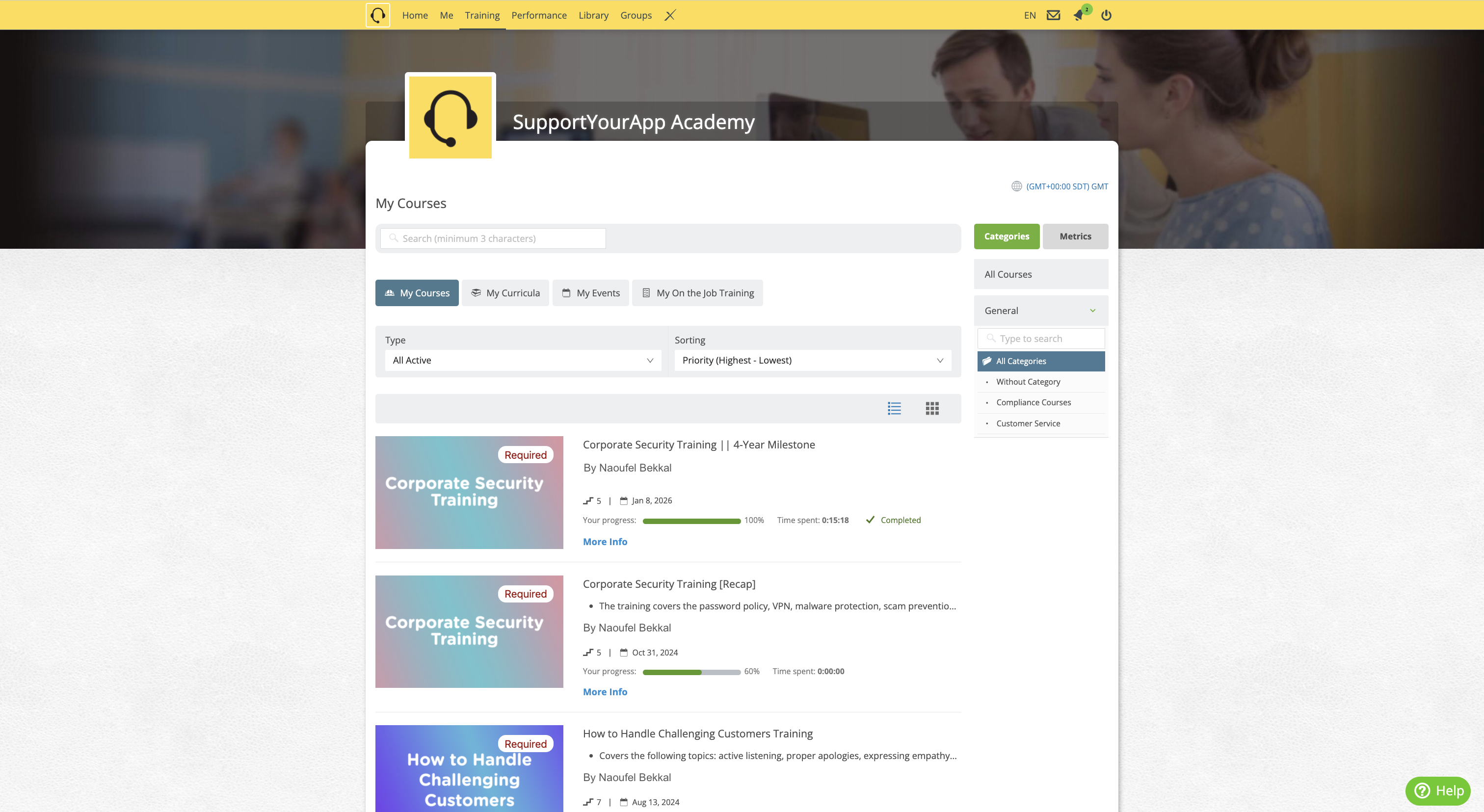The height and width of the screenshot is (812, 1484).
Task: Open messages via the envelope icon
Action: [1054, 15]
